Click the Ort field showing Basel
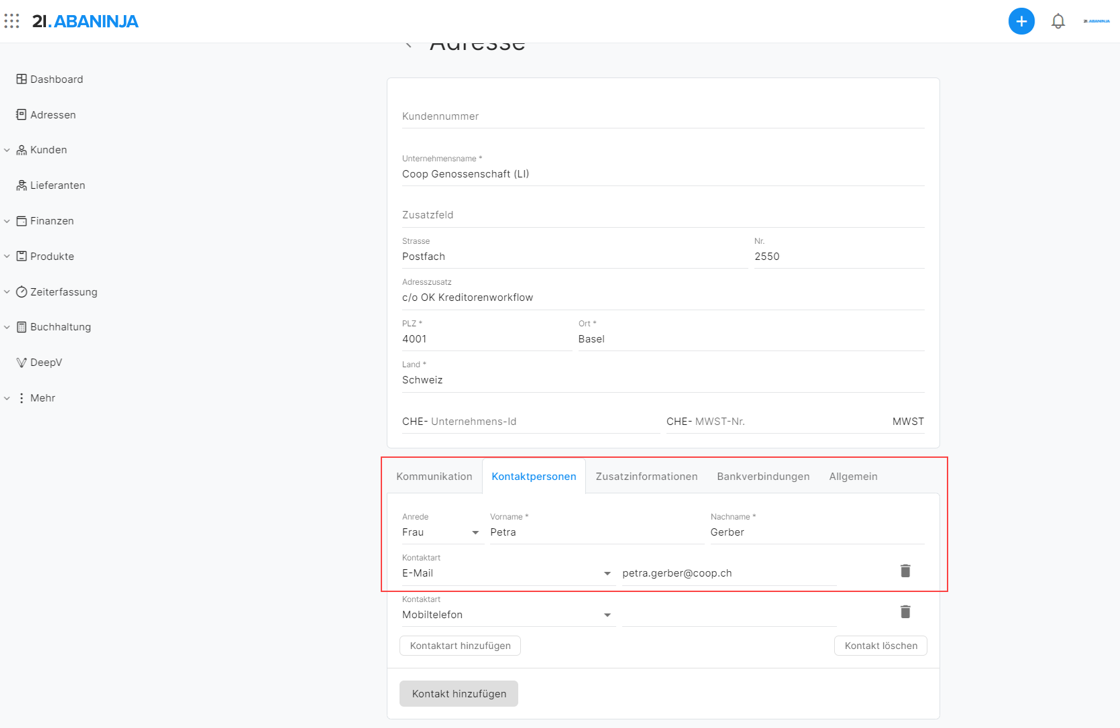 (x=751, y=339)
